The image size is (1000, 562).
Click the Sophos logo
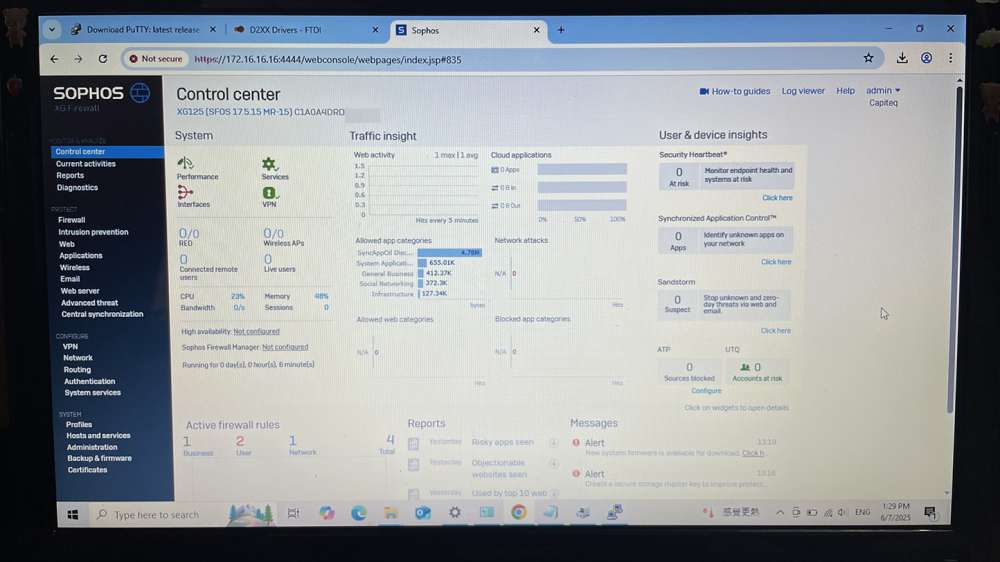(x=102, y=93)
